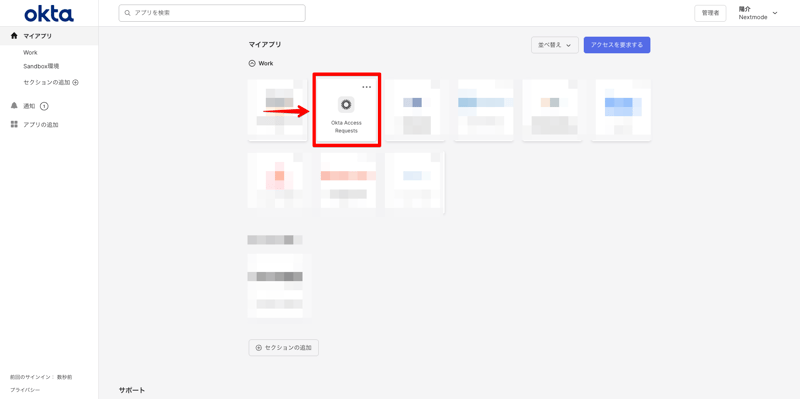Screen dimensions: 800x399
Task: Go to the Sandbox環境 sidebar section
Action: (41, 66)
